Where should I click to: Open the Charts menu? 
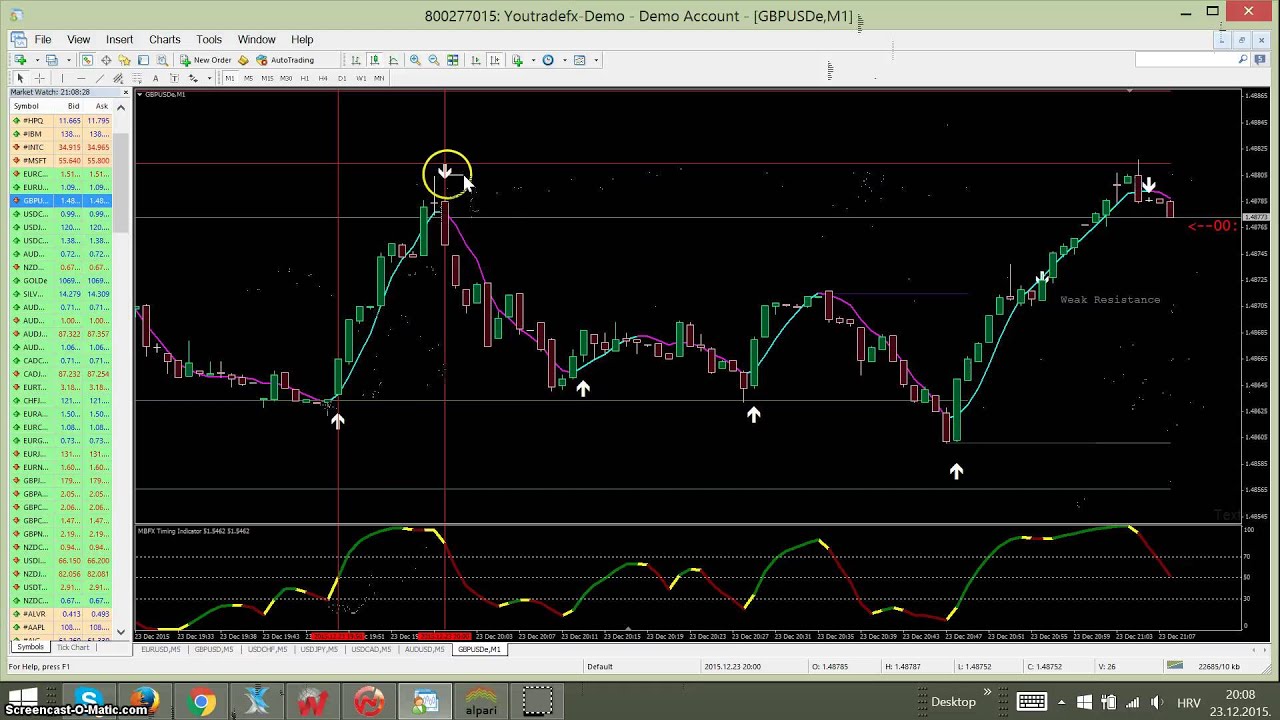point(165,39)
